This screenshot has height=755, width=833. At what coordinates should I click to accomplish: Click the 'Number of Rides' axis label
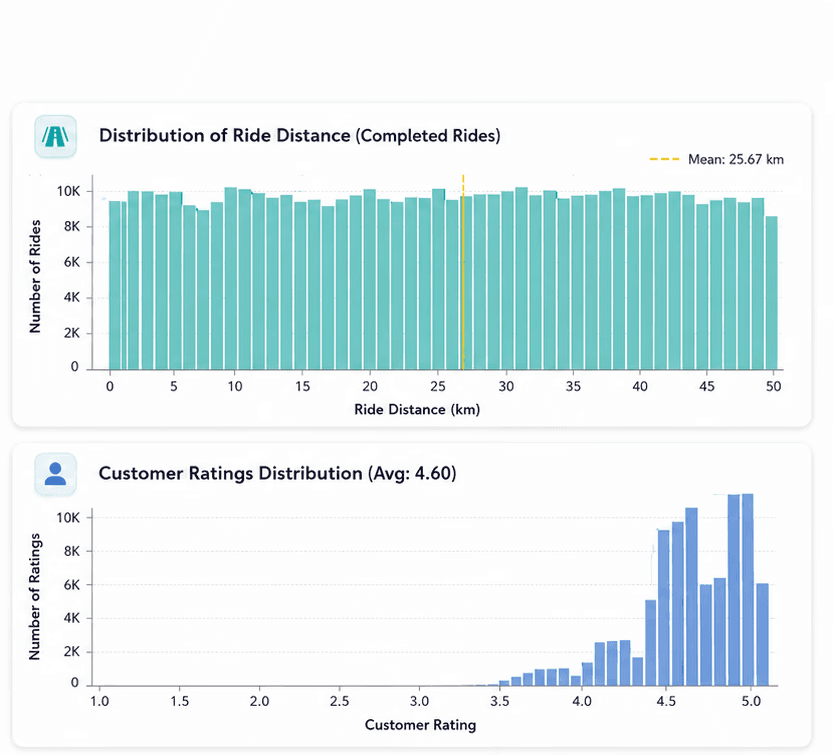tap(35, 276)
